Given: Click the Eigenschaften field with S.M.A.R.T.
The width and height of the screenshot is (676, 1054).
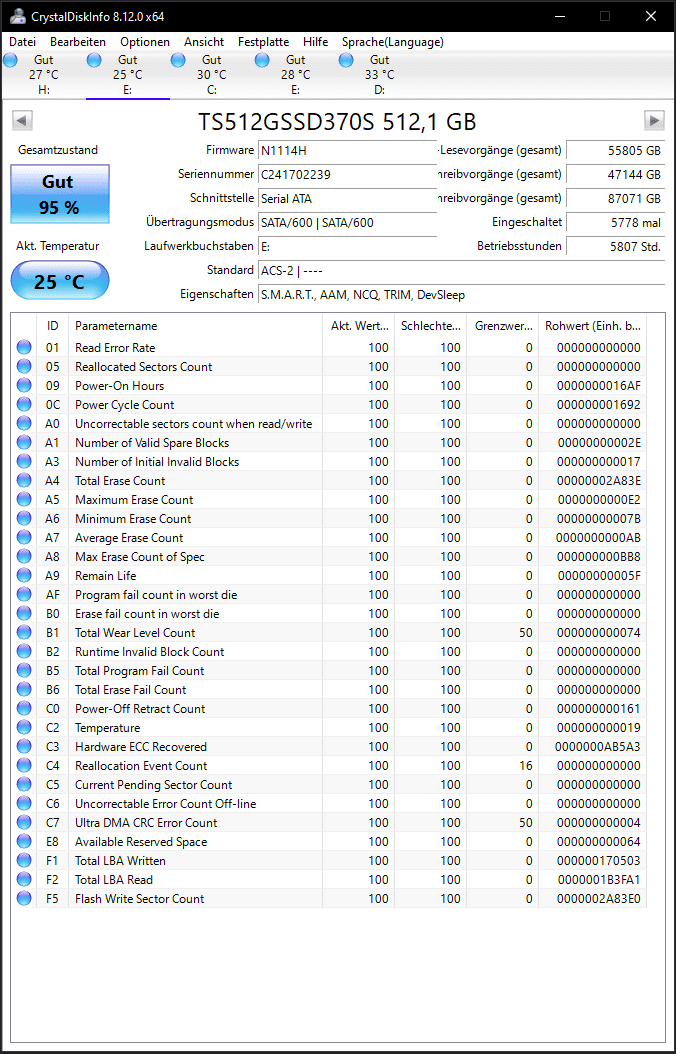Looking at the screenshot, I should (x=461, y=294).
